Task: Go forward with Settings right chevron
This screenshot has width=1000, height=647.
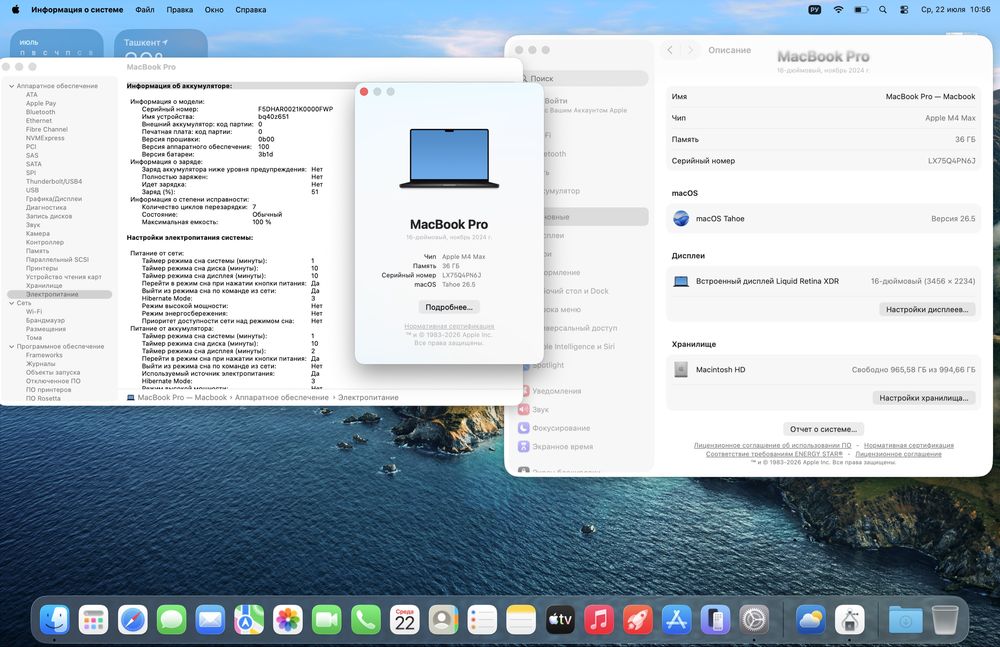Action: 690,50
